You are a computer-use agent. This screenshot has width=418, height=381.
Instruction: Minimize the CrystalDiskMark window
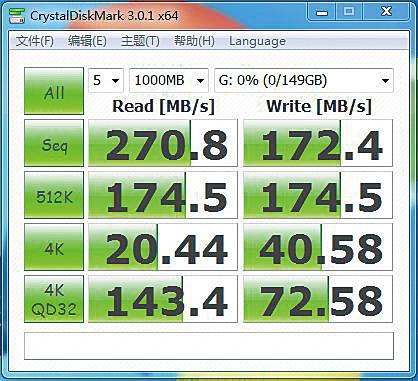click(x=322, y=13)
